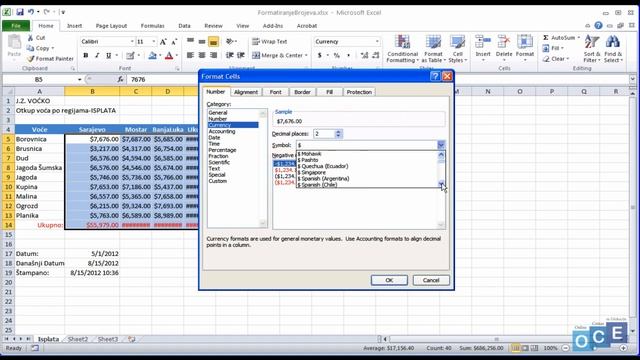Open the font size dropdown
The width and height of the screenshot is (640, 360).
point(153,42)
